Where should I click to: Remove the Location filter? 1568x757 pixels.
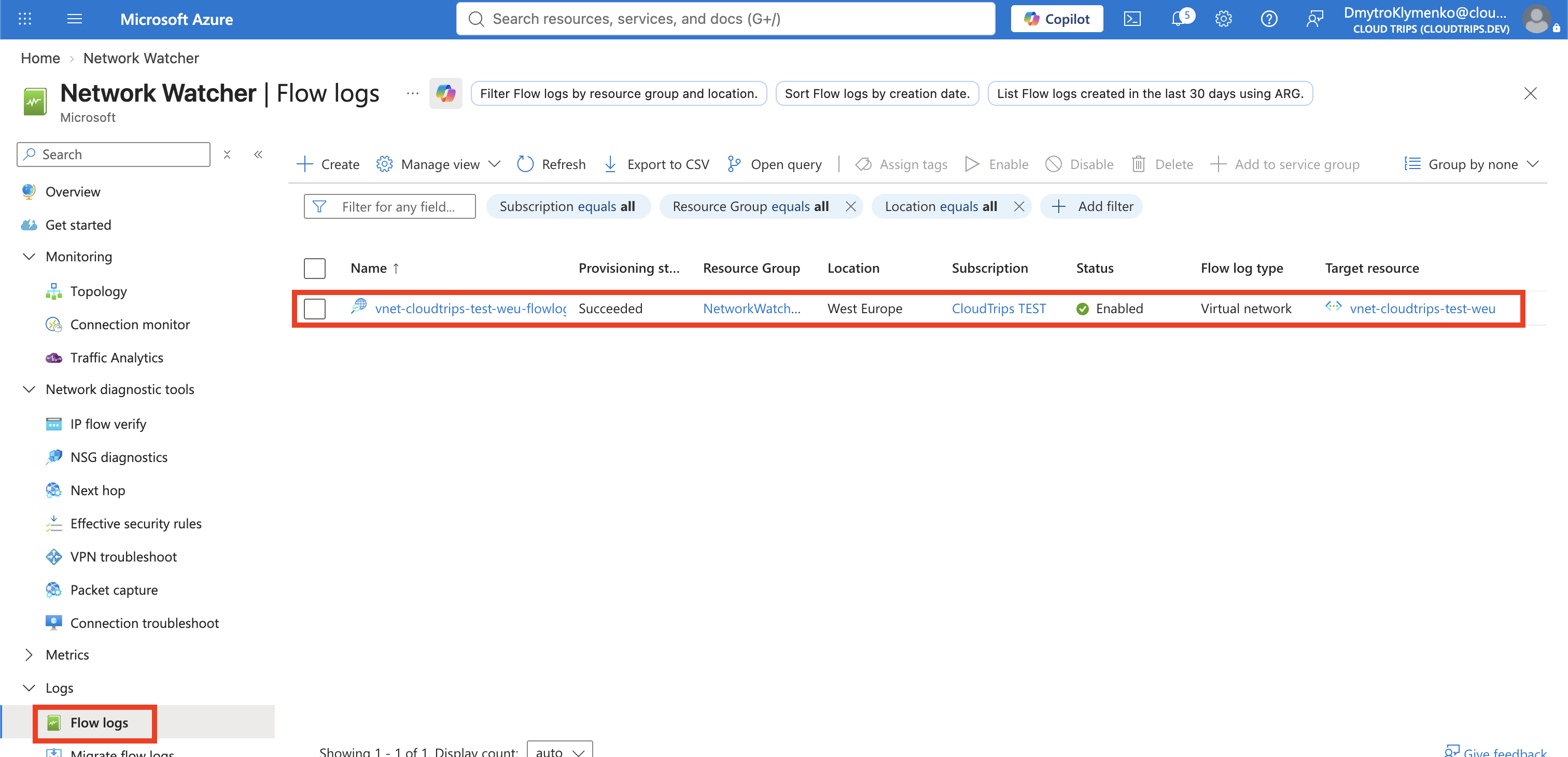[1018, 207]
